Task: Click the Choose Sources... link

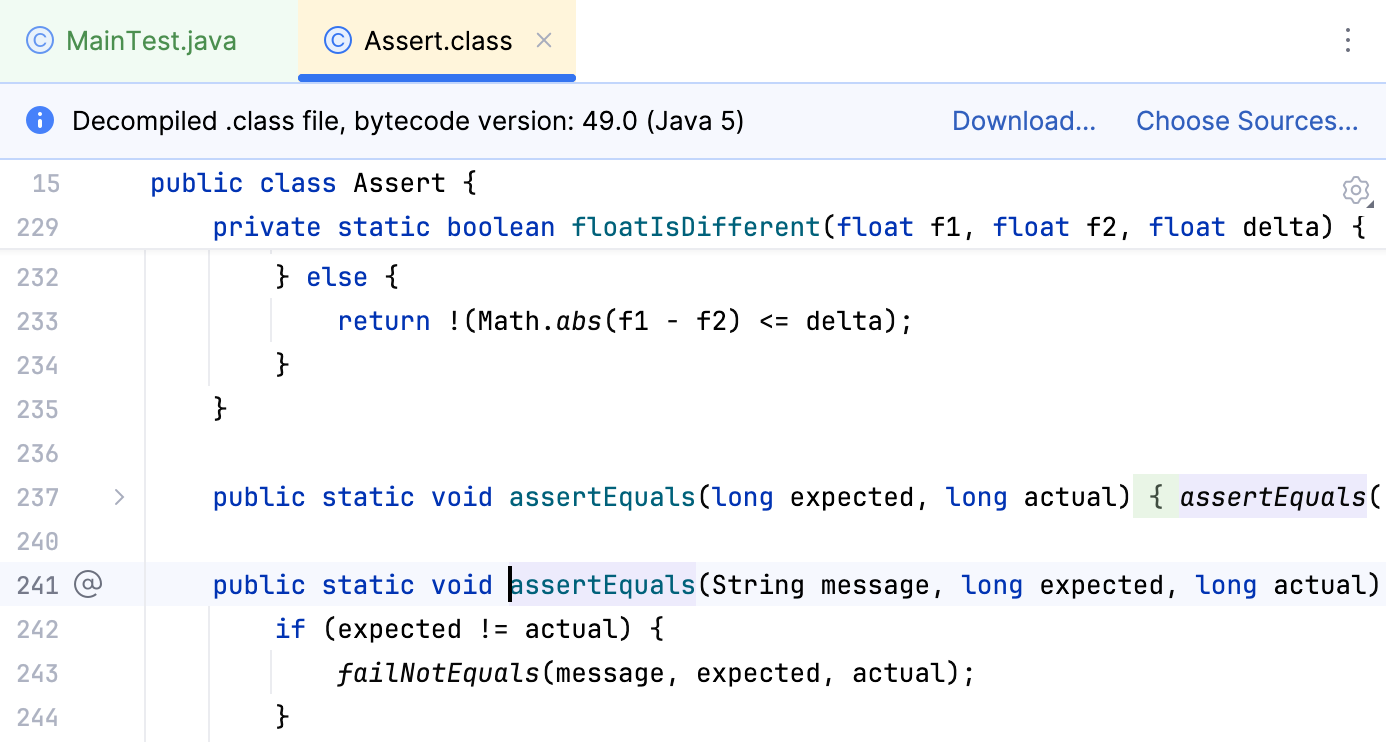Action: (1247, 120)
